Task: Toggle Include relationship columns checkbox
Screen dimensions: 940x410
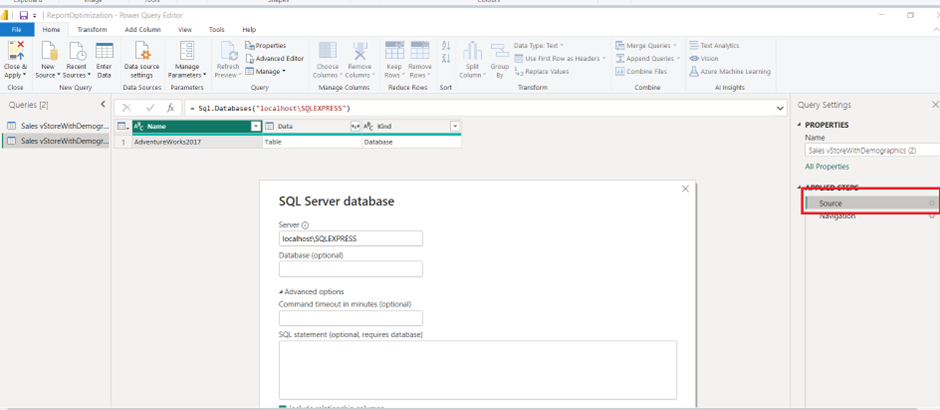Action: click(282, 407)
